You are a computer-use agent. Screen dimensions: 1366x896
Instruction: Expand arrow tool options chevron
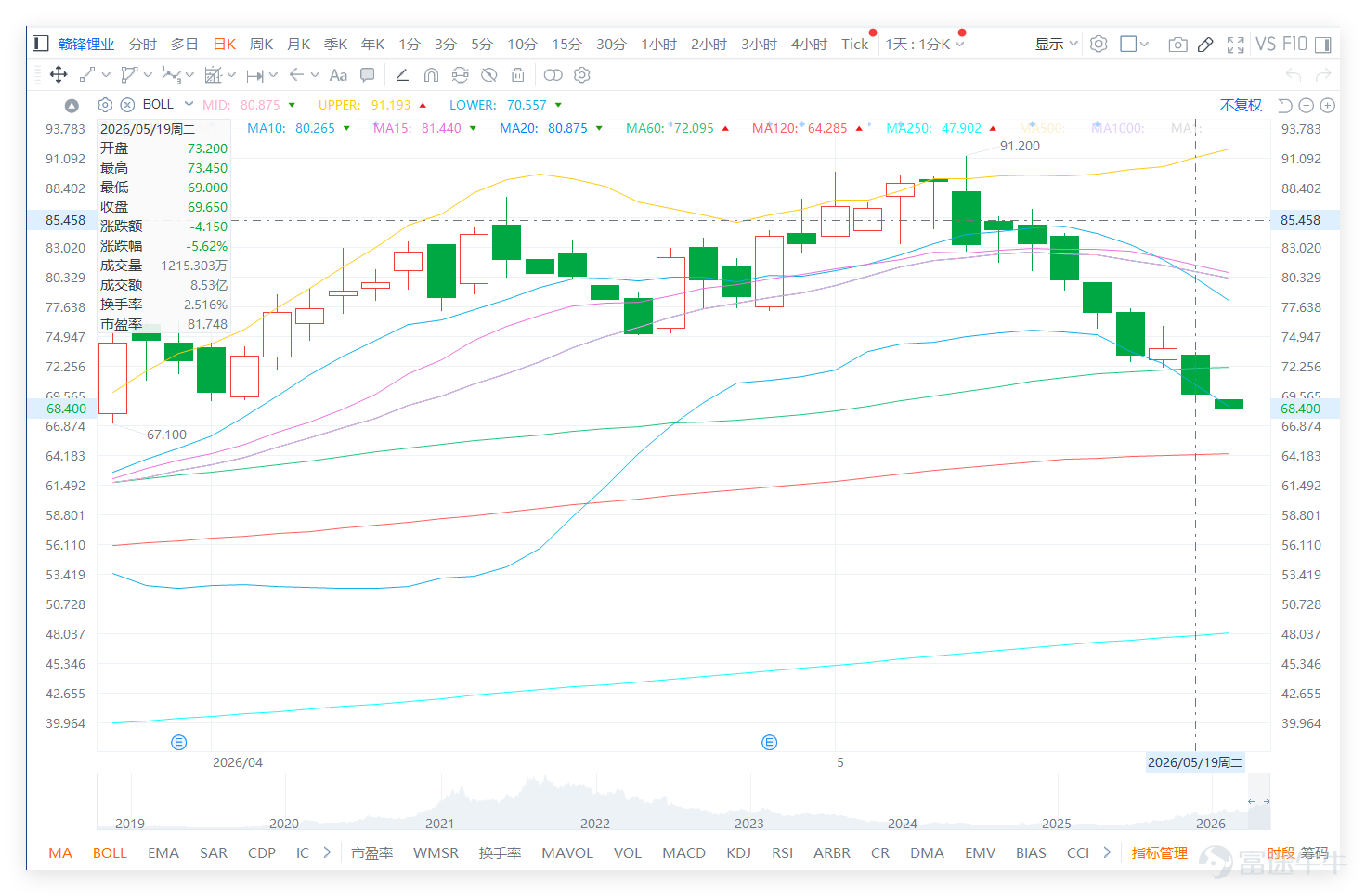click(x=315, y=75)
